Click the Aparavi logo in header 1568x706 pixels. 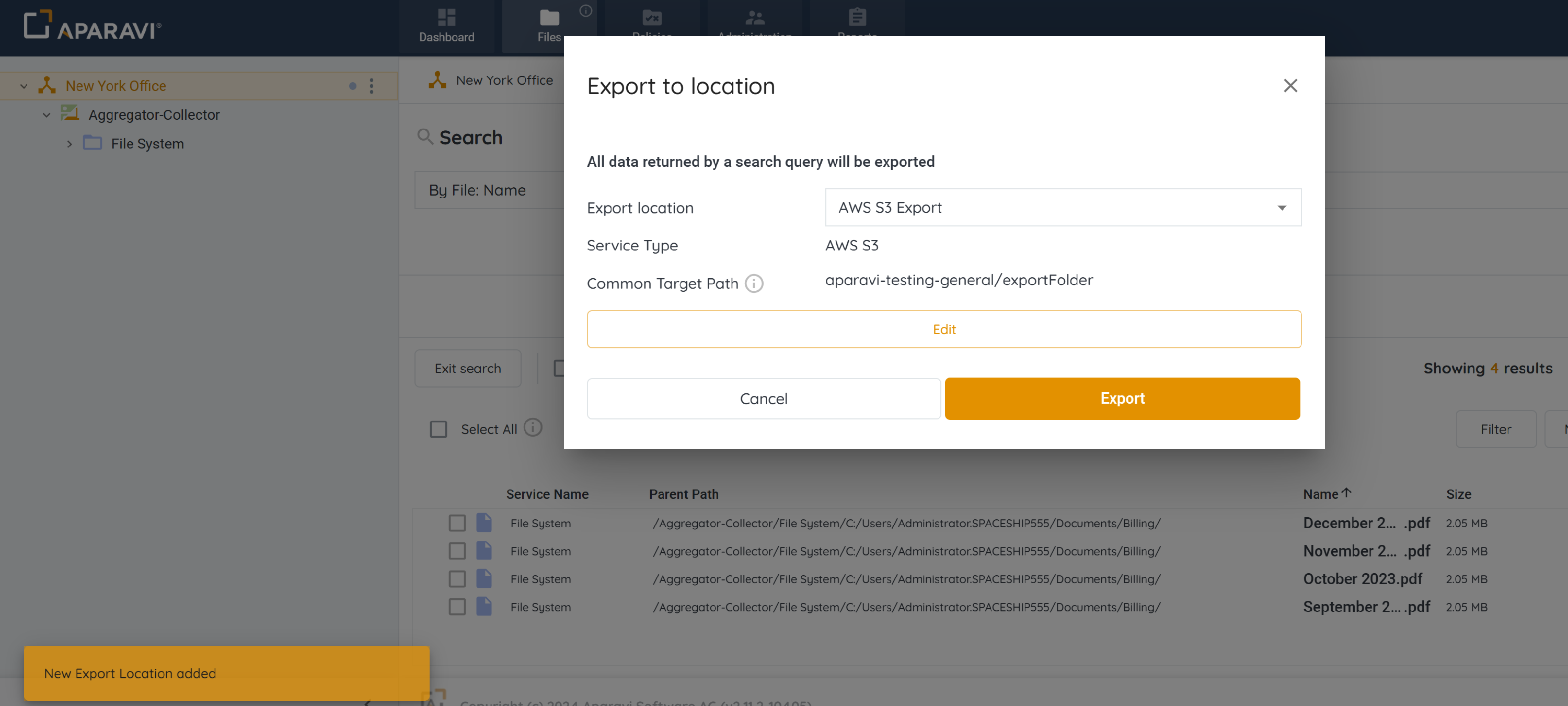93,26
